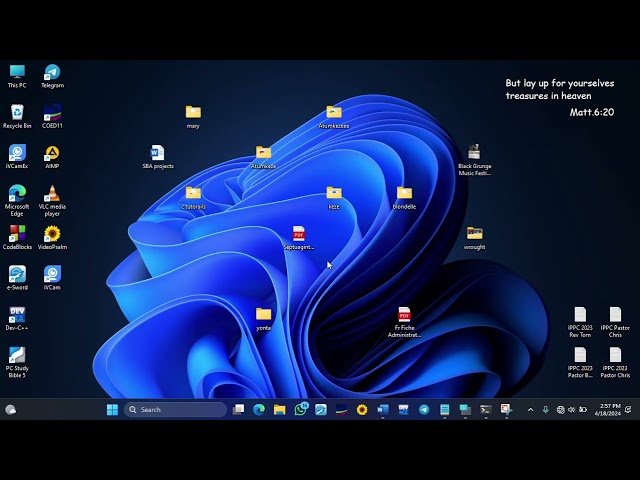Click the battery tray icon

coord(583,409)
